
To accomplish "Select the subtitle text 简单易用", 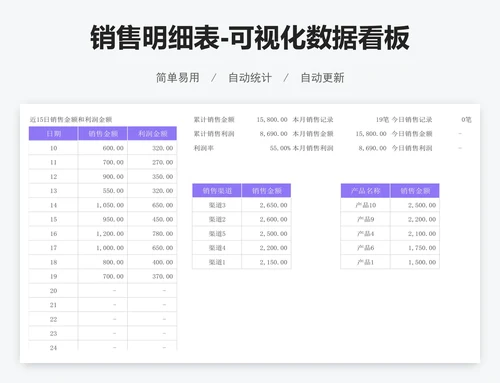I will click(x=178, y=78).
